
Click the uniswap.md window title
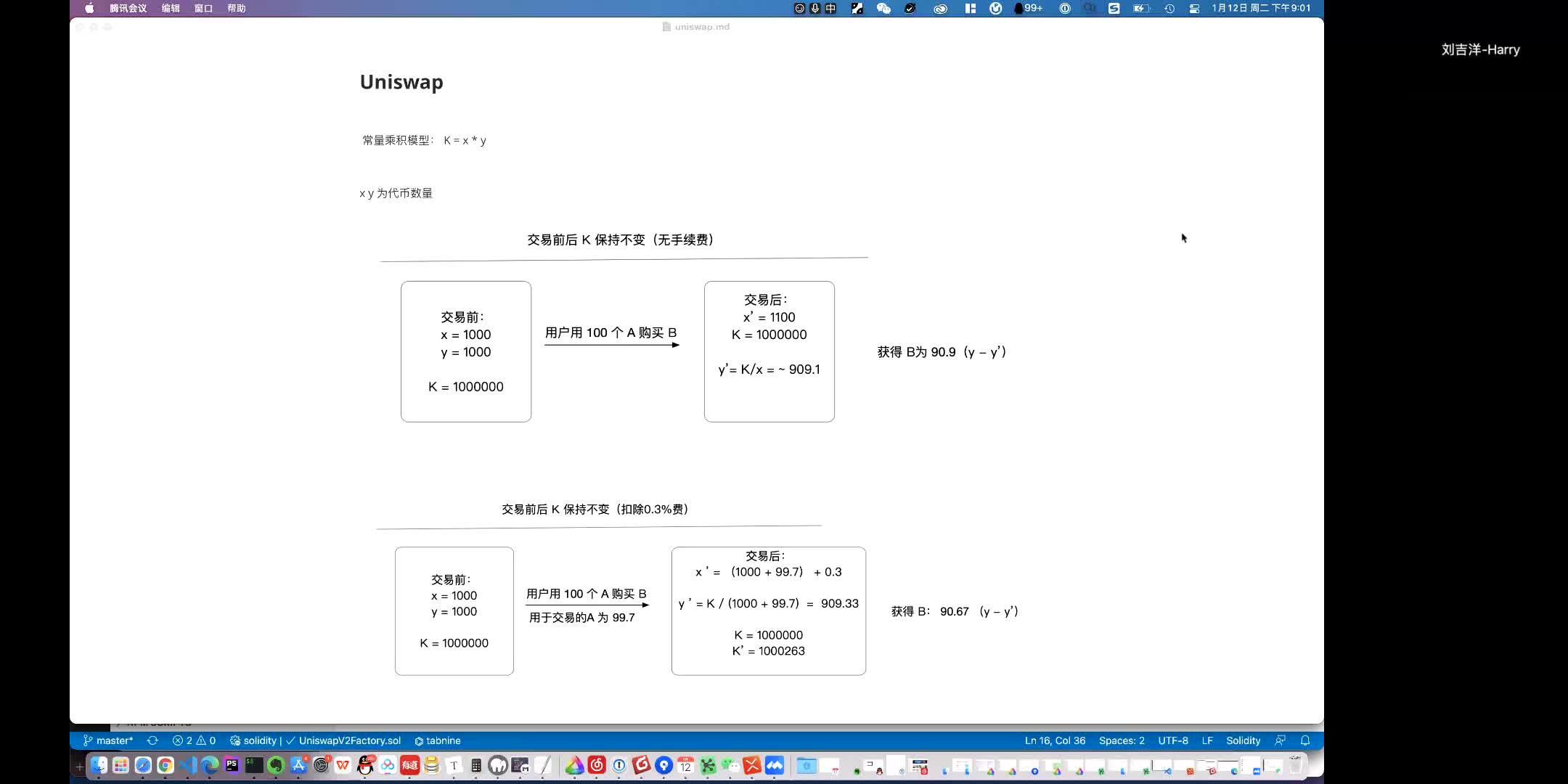696,27
